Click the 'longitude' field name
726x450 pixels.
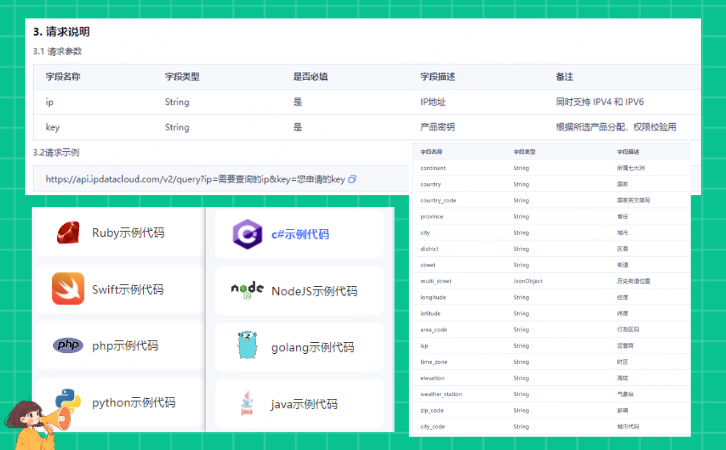click(433, 297)
